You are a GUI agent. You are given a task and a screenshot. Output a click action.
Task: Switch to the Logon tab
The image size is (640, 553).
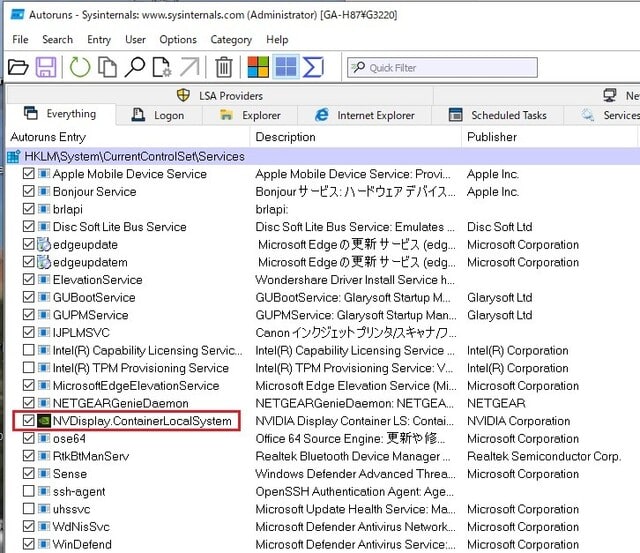pyautogui.click(x=159, y=115)
